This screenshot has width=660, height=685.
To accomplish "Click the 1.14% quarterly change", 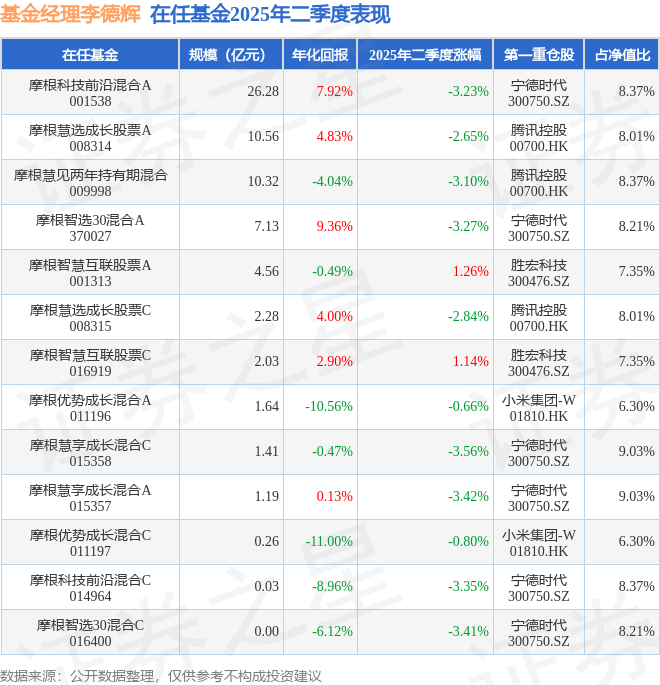I will tap(471, 361).
